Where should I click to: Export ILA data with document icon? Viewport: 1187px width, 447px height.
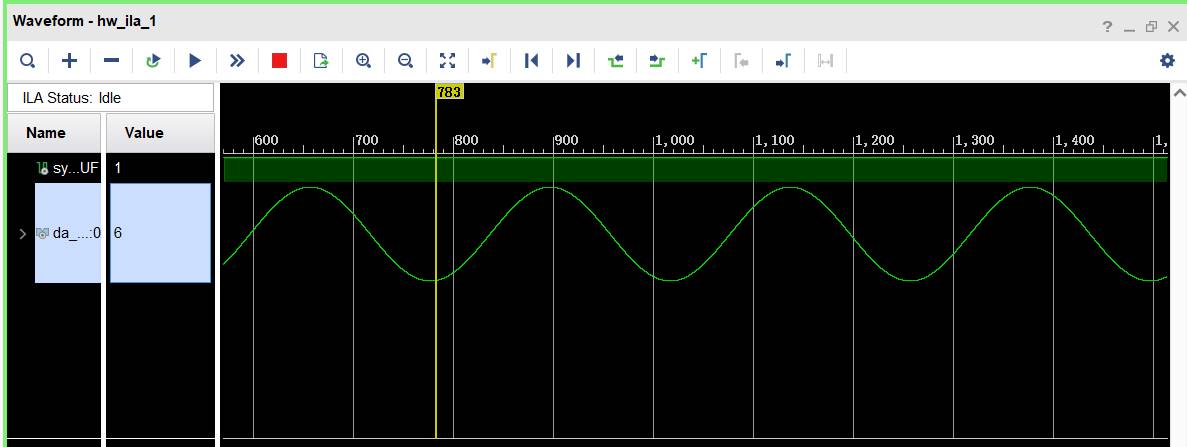(321, 61)
